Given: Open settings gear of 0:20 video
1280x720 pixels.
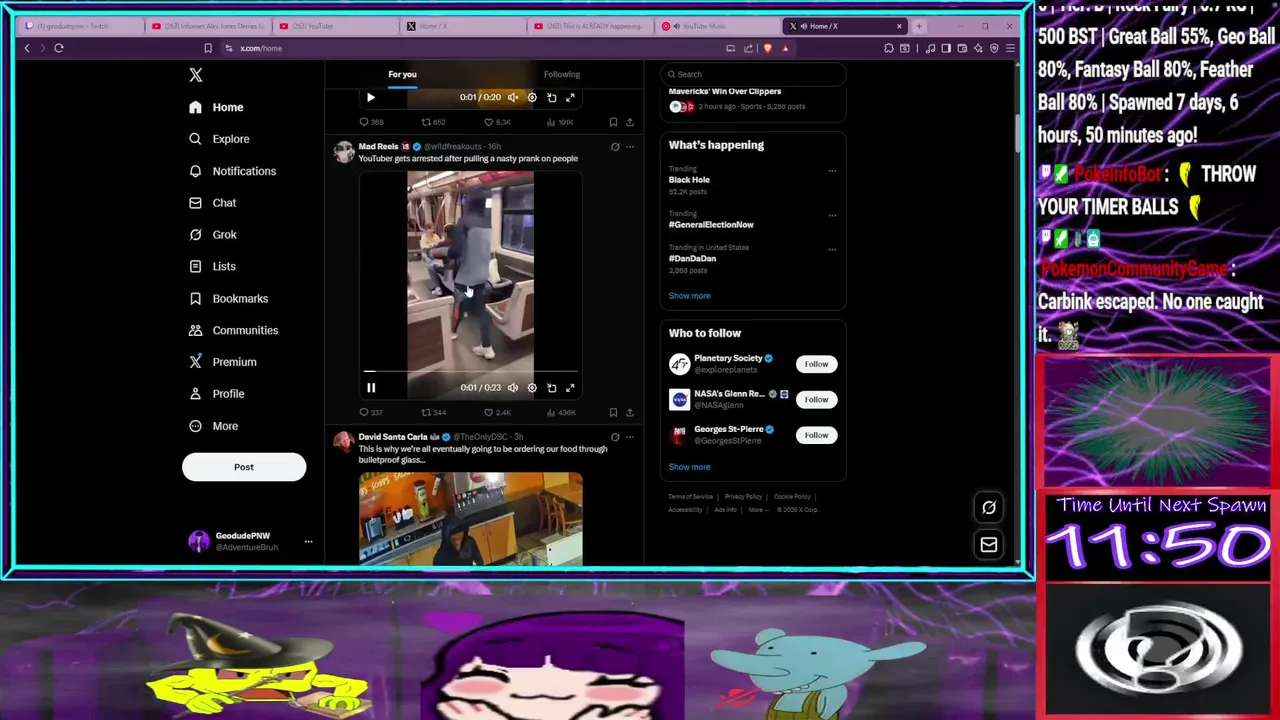Looking at the screenshot, I should (x=532, y=98).
